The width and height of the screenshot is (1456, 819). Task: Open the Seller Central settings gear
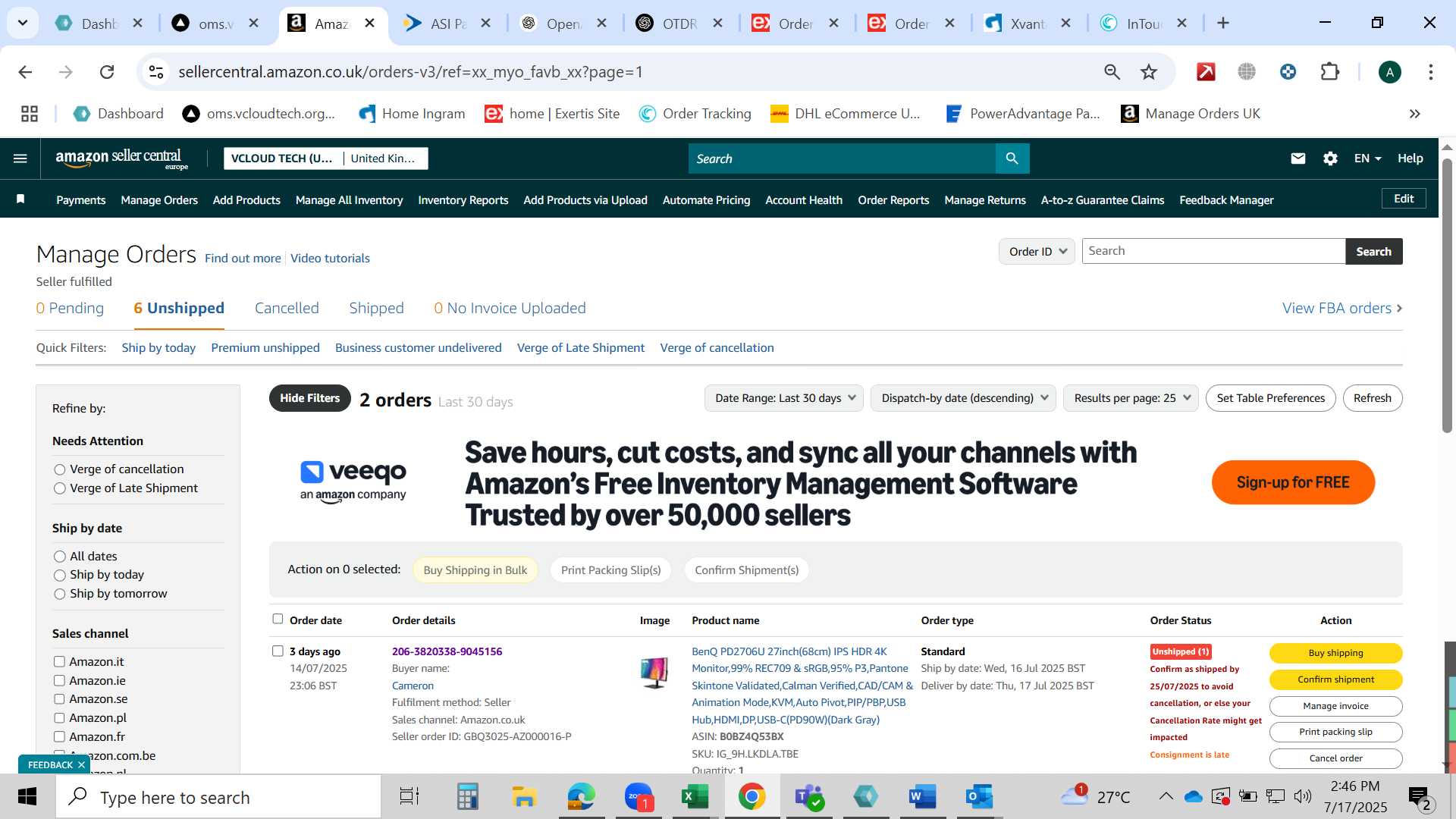tap(1330, 158)
